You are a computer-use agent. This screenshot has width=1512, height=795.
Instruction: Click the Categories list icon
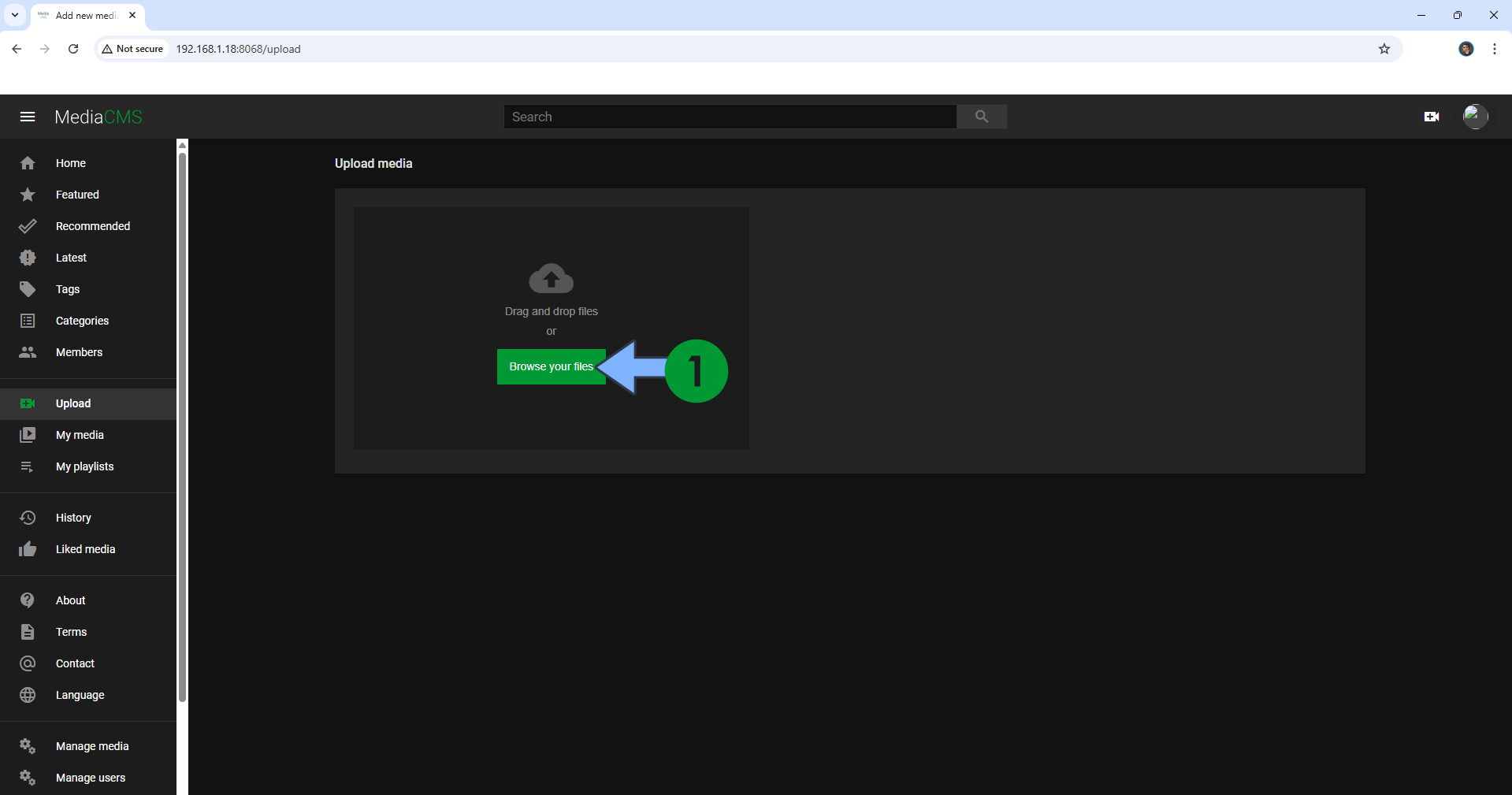[x=28, y=321]
